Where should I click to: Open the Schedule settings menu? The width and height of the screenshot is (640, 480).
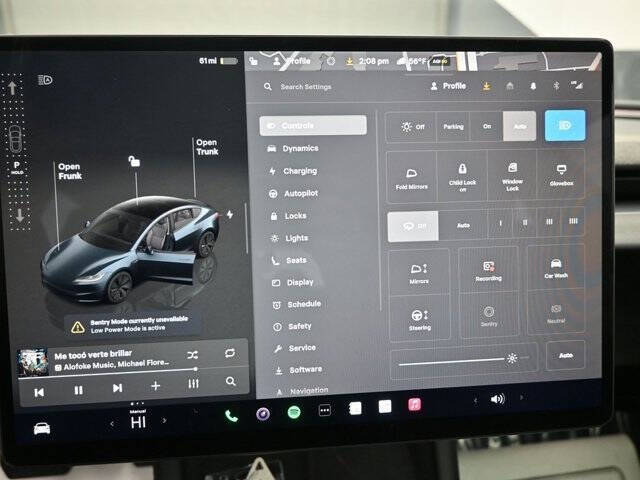point(297,304)
